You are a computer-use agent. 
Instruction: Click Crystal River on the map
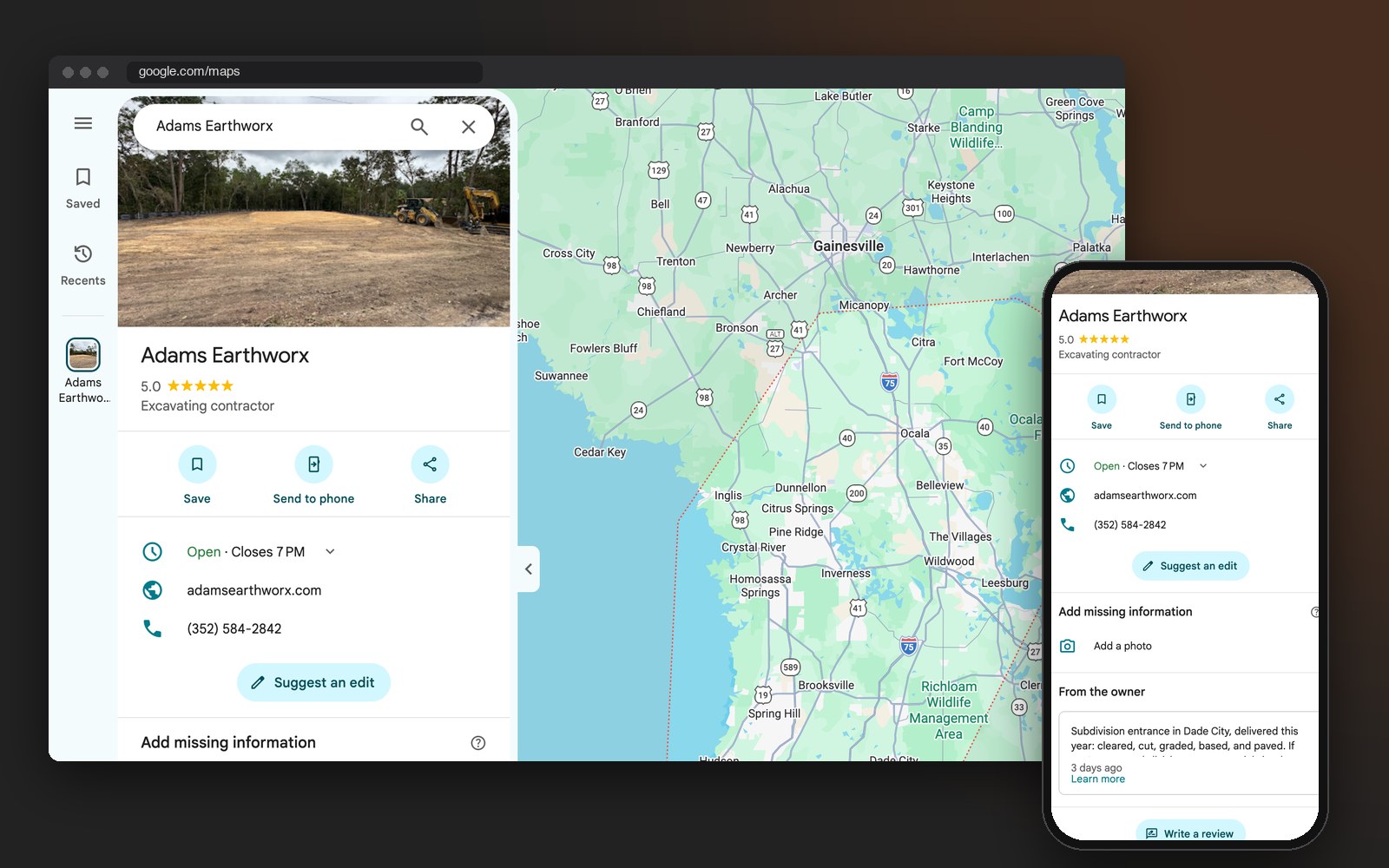pos(754,548)
